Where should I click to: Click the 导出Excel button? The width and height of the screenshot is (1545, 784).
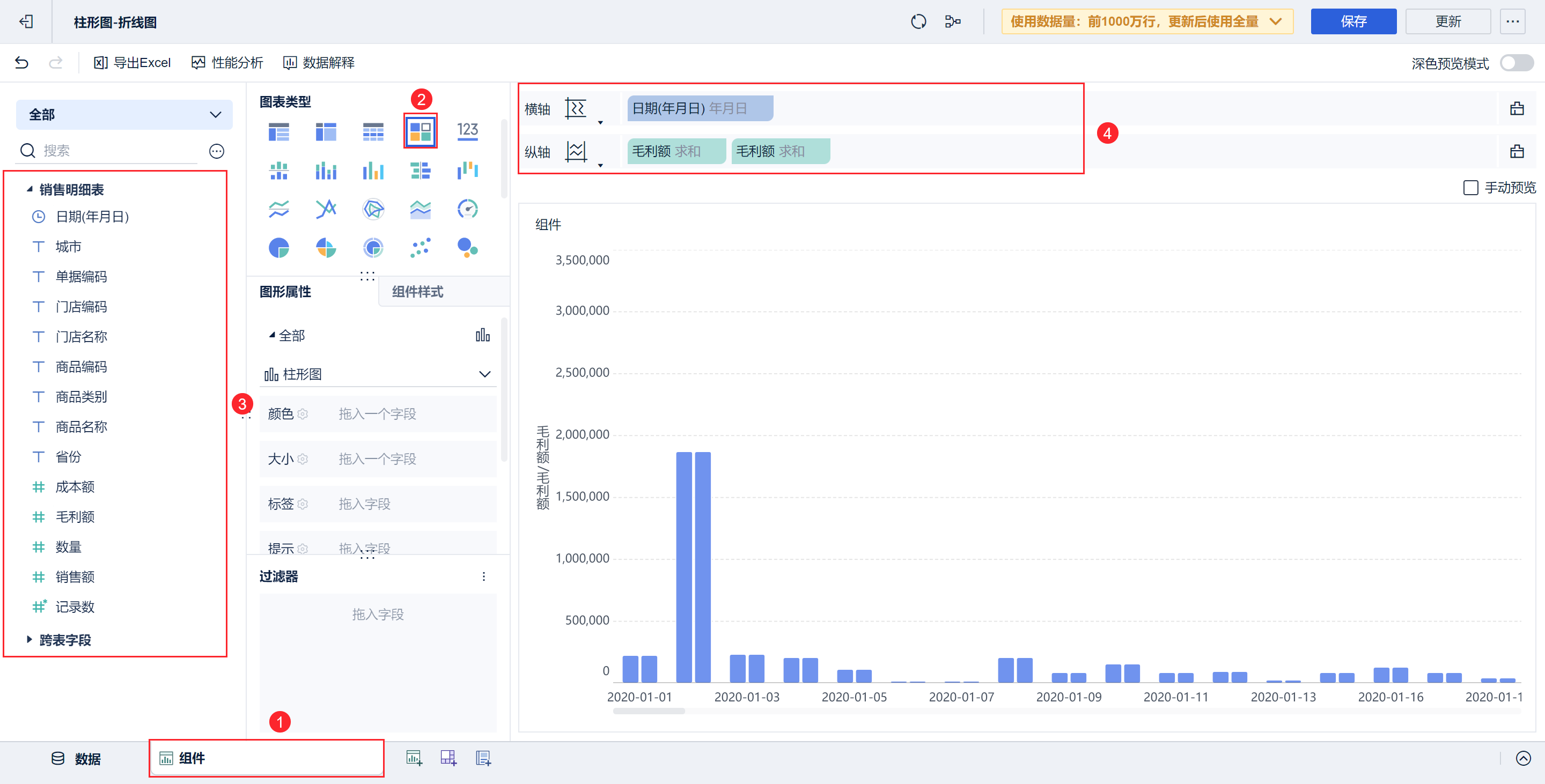[133, 63]
